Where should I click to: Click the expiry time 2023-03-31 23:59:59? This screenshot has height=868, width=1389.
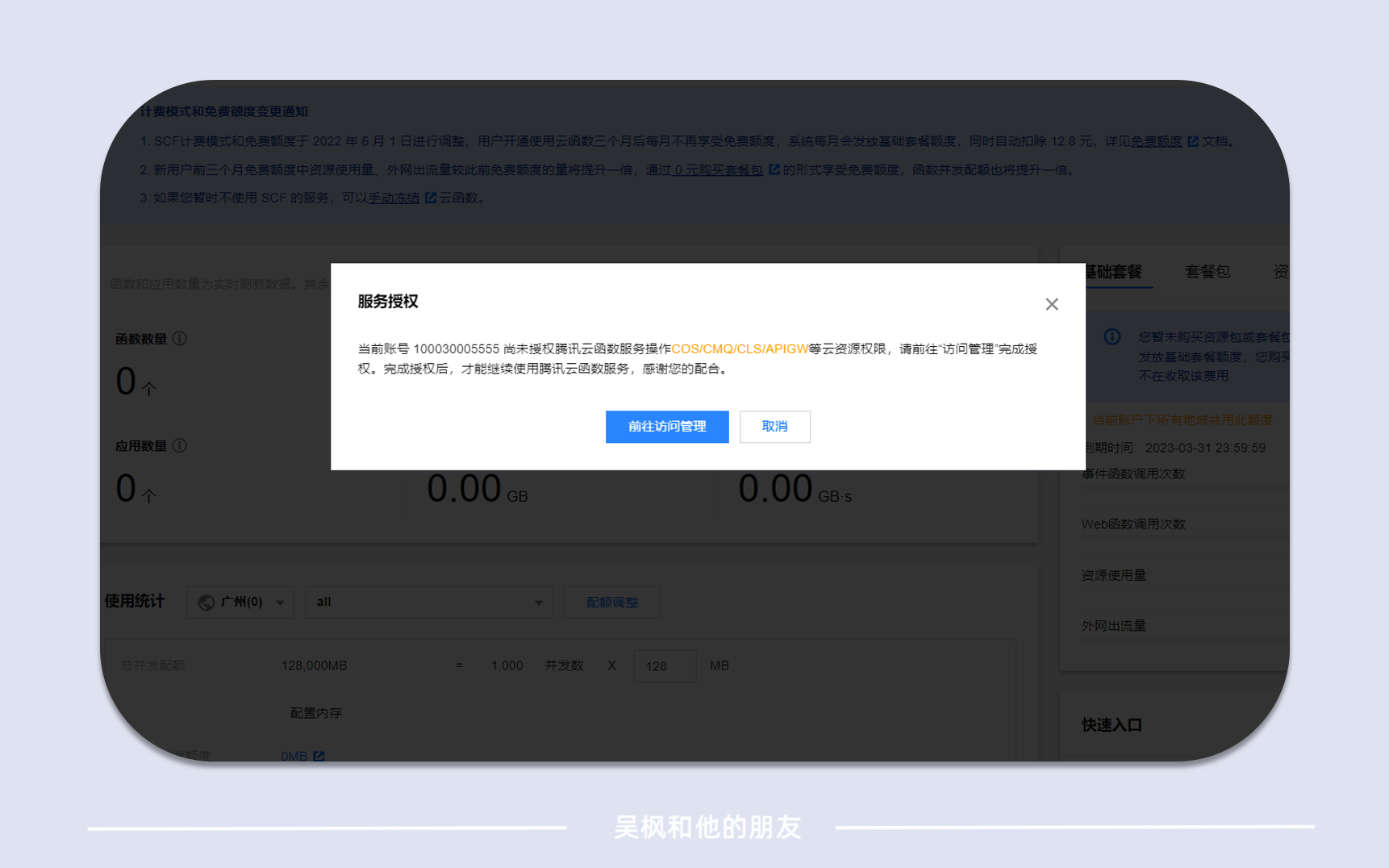pyautogui.click(x=1205, y=448)
